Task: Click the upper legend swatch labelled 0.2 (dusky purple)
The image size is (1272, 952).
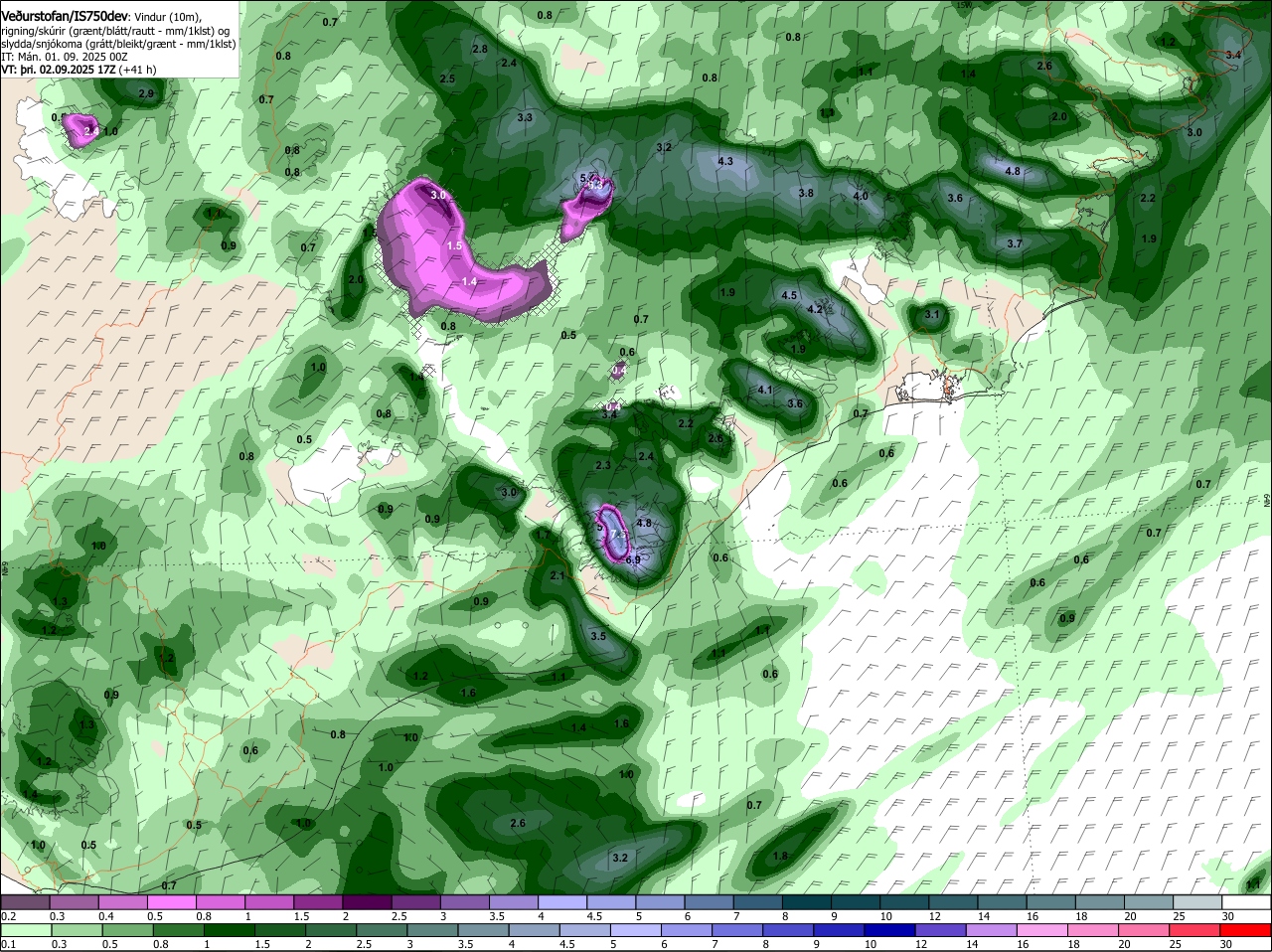Action: tap(25, 902)
